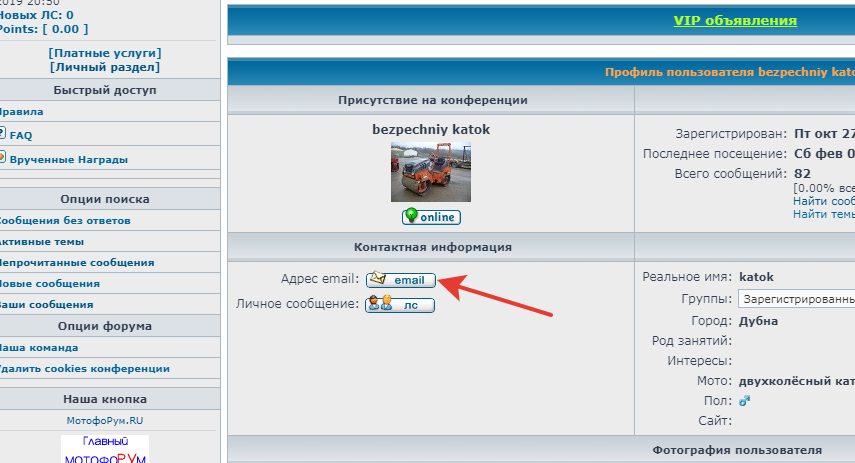Click the user's road roller avatar

pyautogui.click(x=430, y=172)
